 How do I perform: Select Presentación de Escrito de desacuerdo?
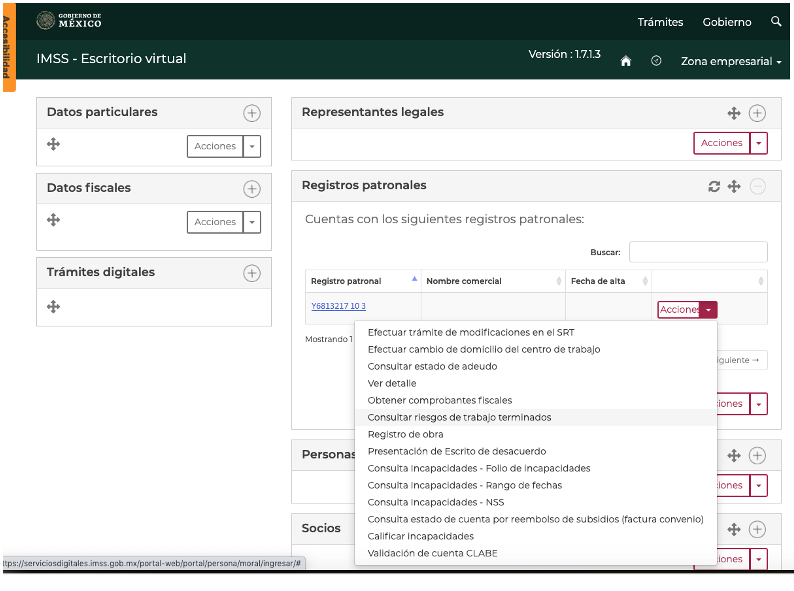point(457,451)
